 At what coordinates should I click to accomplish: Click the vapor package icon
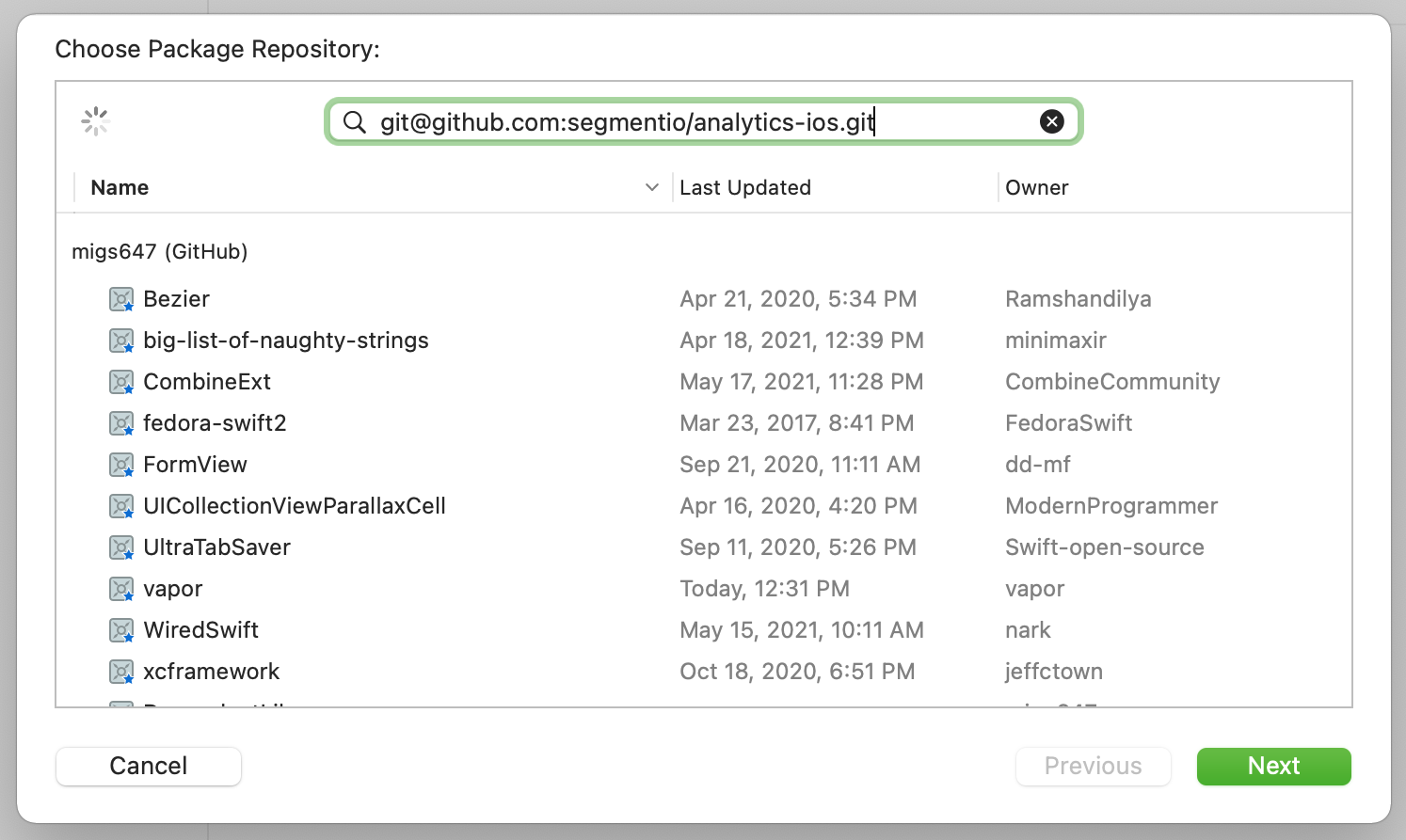(x=121, y=589)
